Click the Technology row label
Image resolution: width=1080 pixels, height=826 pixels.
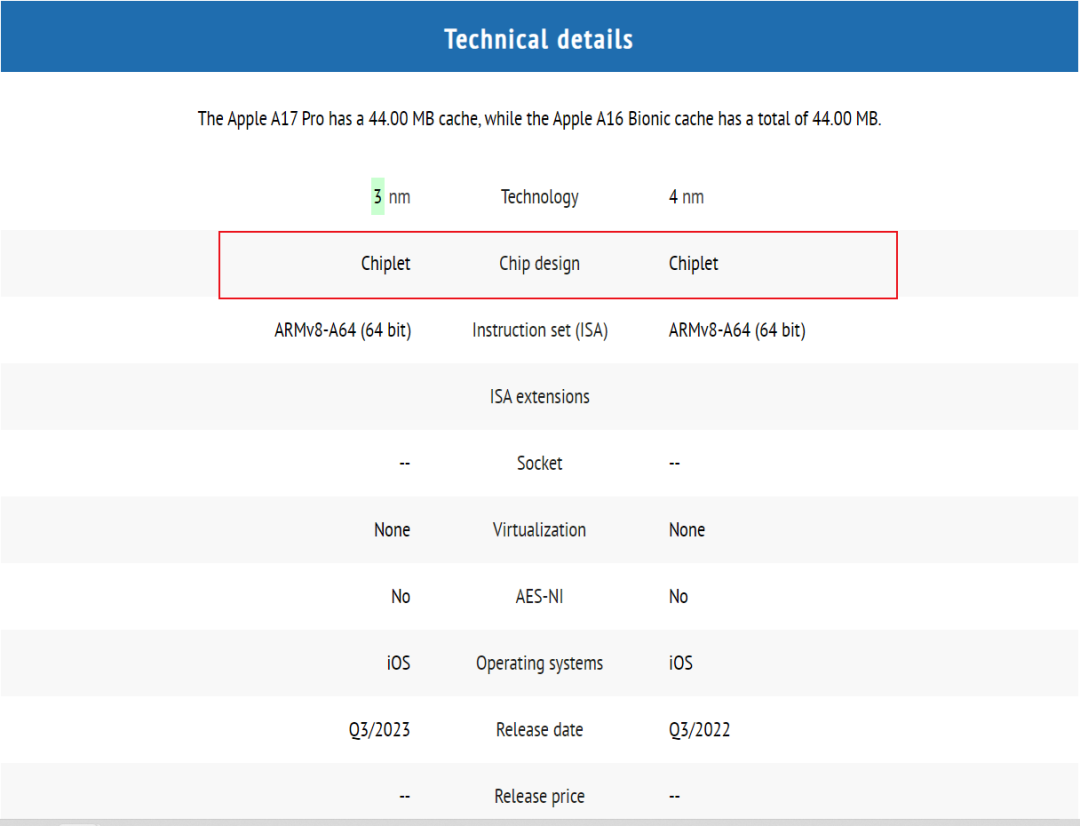coord(539,197)
